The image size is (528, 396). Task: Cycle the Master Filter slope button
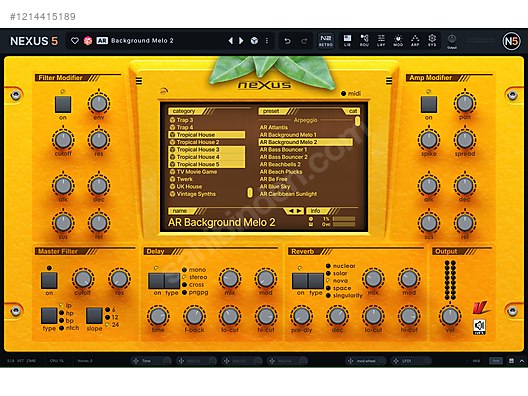tap(94, 316)
